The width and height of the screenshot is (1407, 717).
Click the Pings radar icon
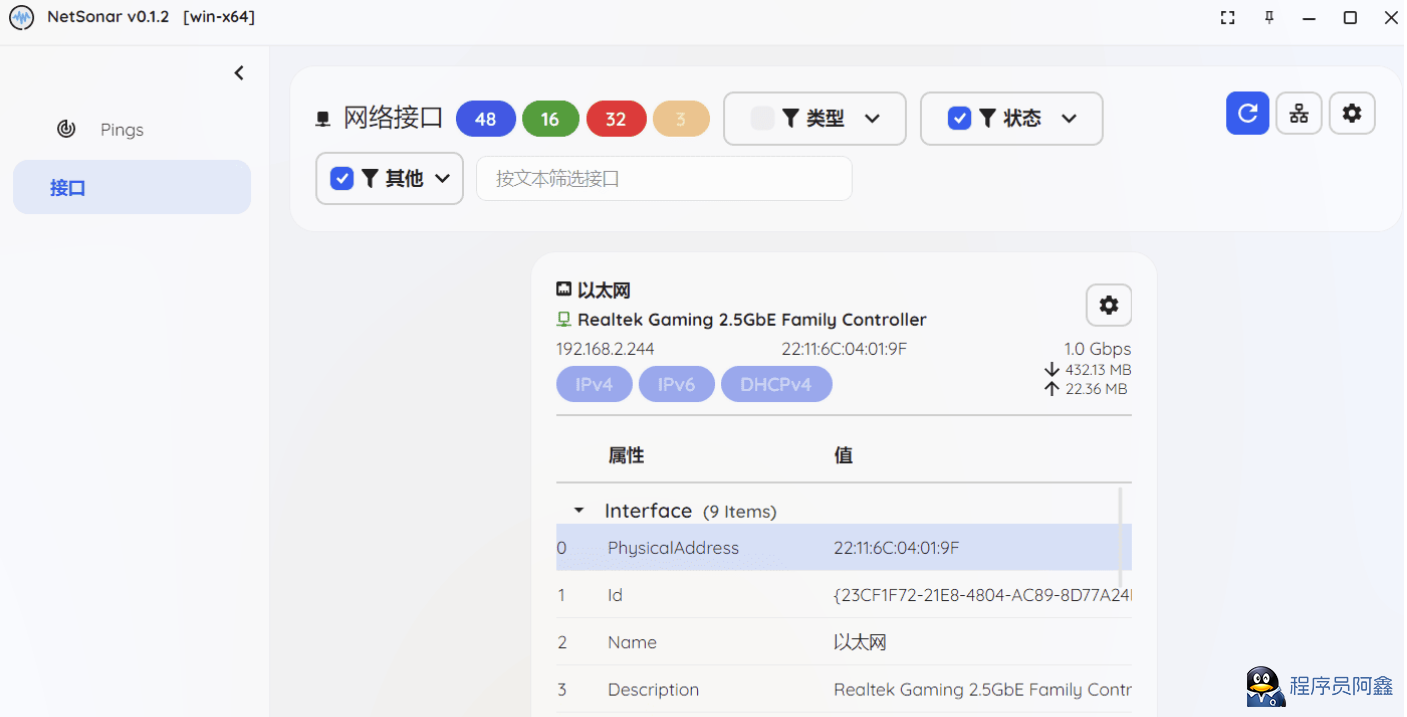(66, 129)
